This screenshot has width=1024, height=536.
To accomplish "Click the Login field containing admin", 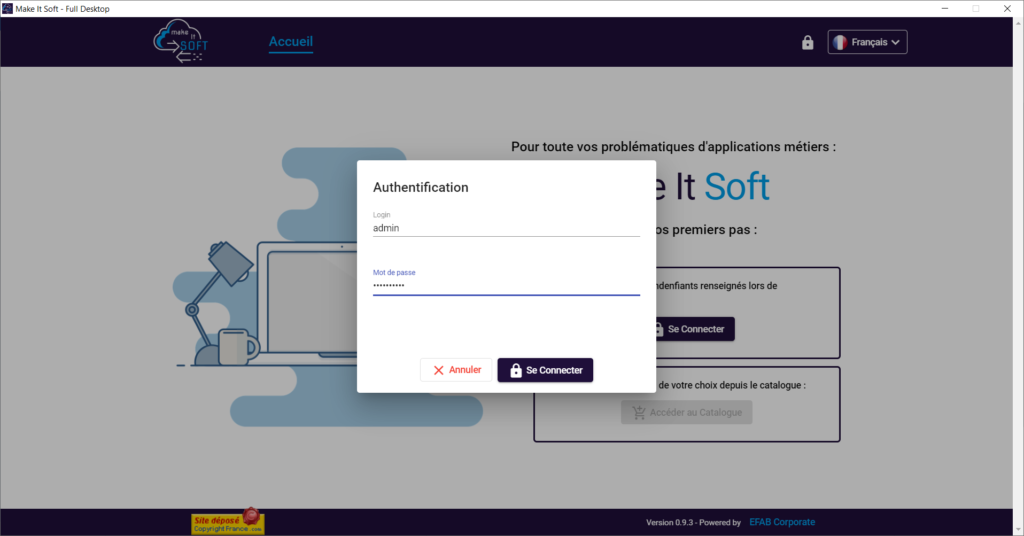I will (506, 228).
